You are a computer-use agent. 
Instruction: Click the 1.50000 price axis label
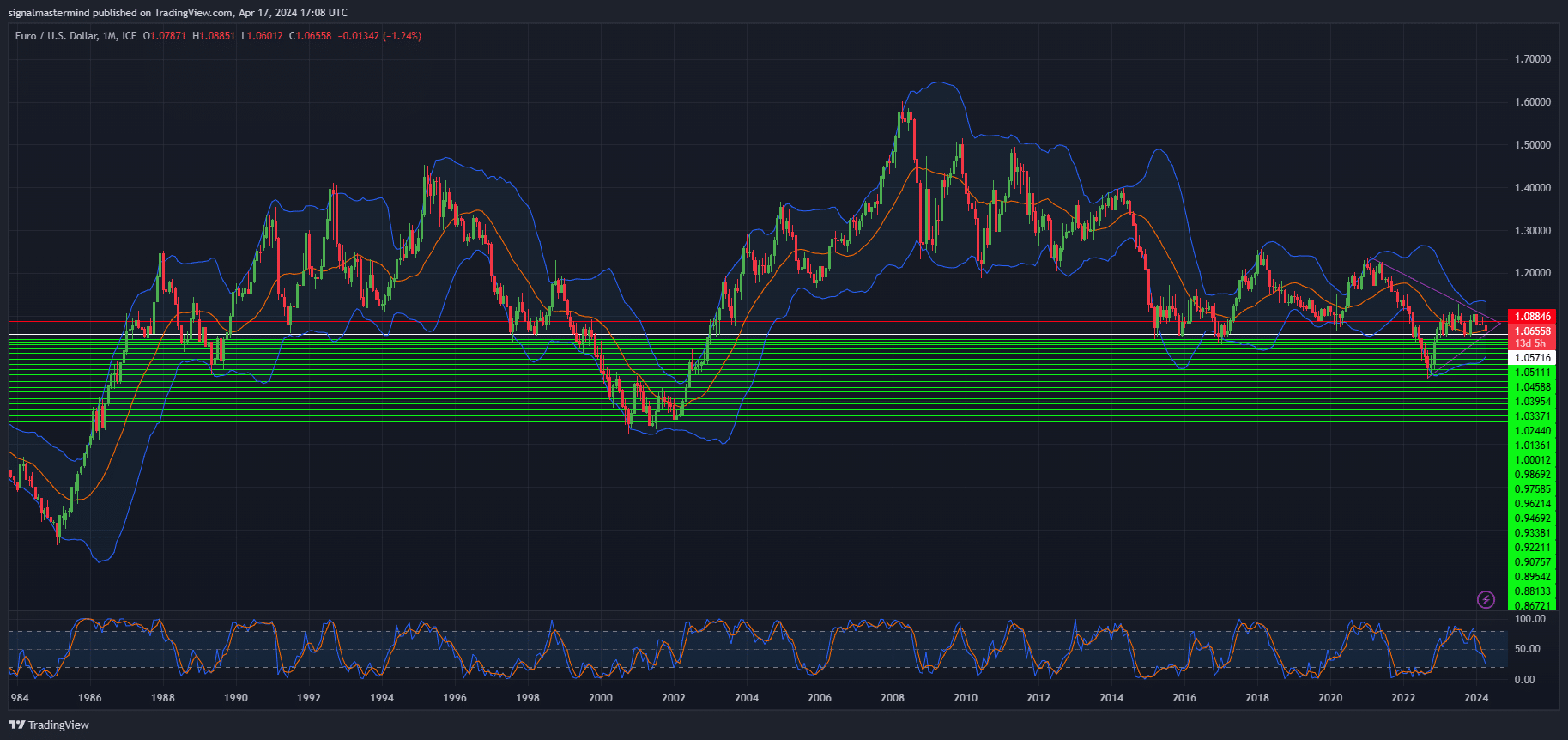pos(1533,145)
